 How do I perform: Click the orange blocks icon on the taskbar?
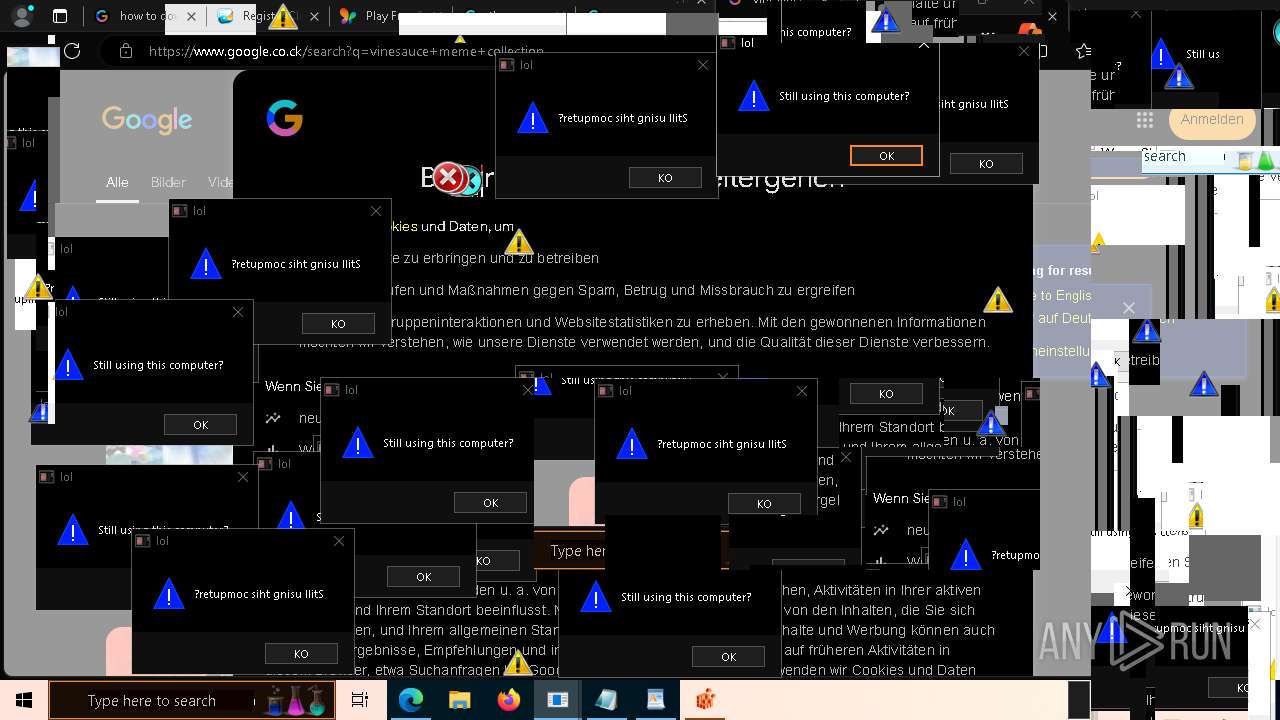[x=705, y=700]
